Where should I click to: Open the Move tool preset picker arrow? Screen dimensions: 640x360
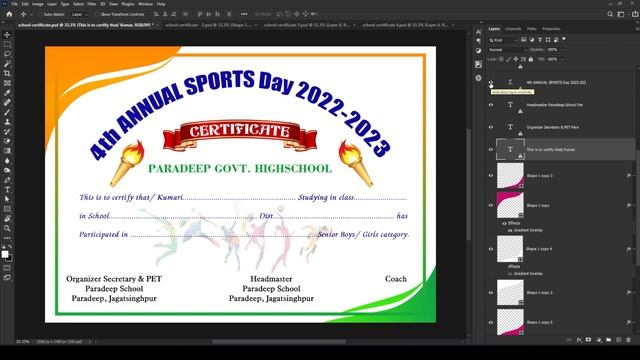30,14
